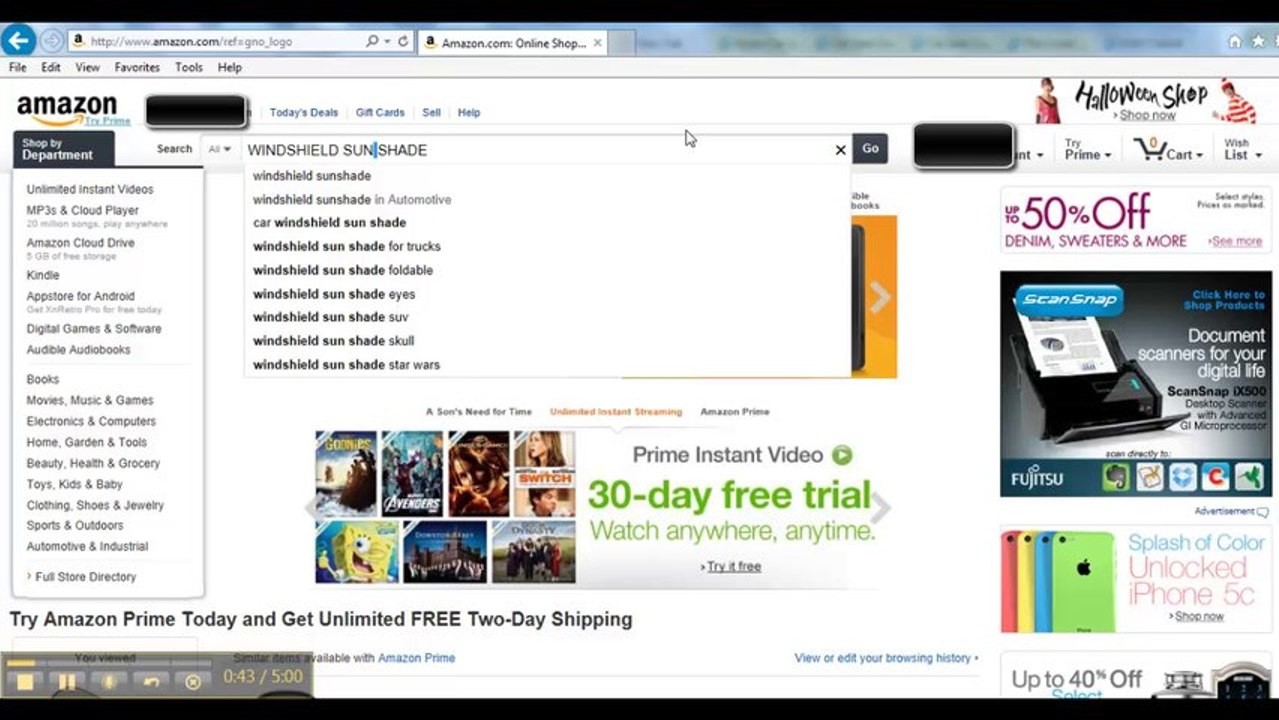The width and height of the screenshot is (1279, 720).
Task: Select the Amazon Prime slide tab
Action: [x=735, y=412]
